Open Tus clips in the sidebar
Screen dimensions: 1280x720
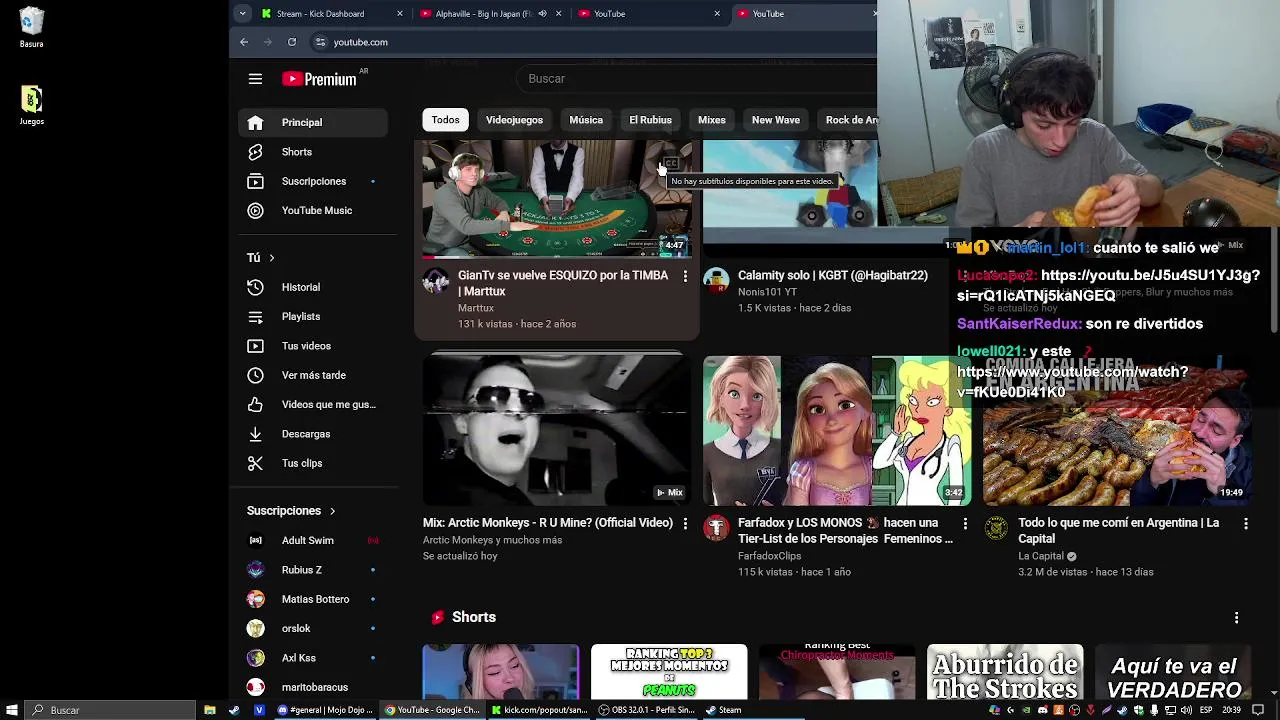coord(313,463)
